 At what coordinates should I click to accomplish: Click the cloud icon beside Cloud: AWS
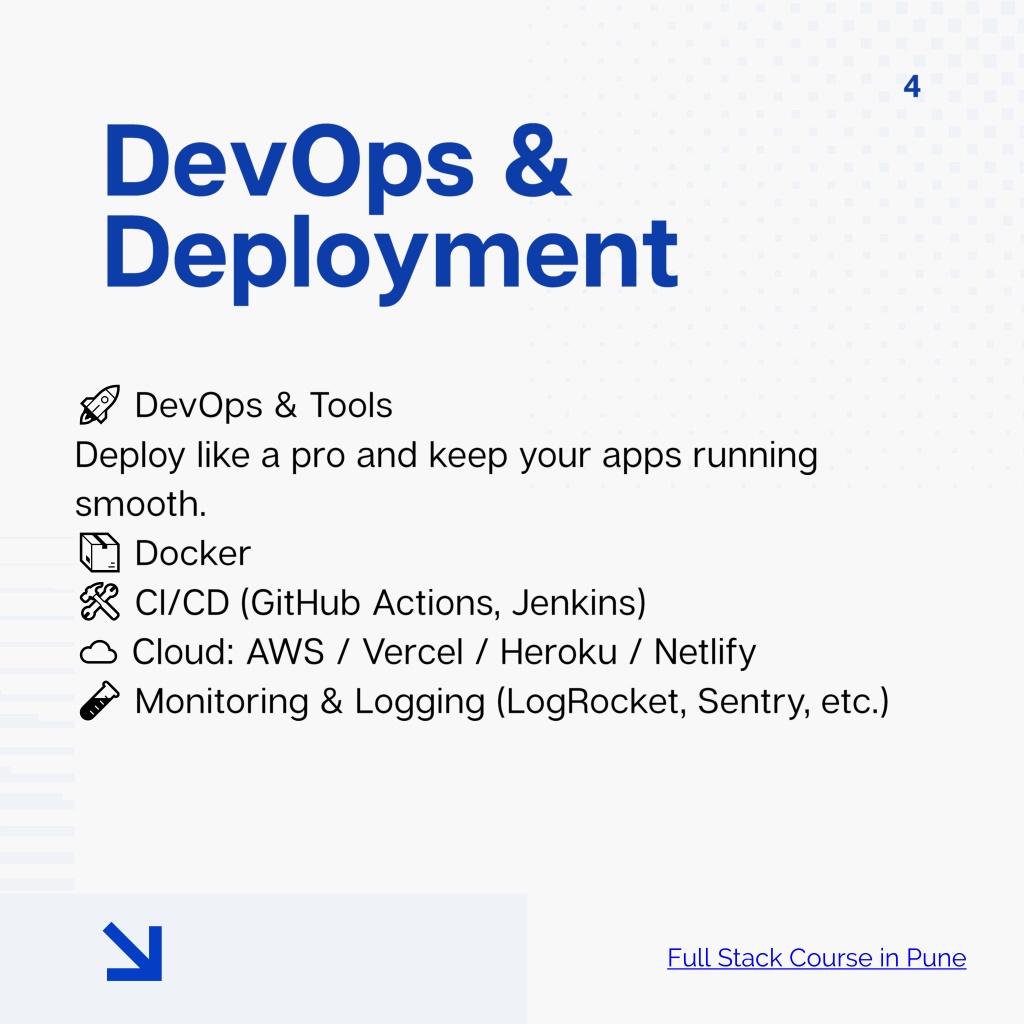tap(98, 652)
